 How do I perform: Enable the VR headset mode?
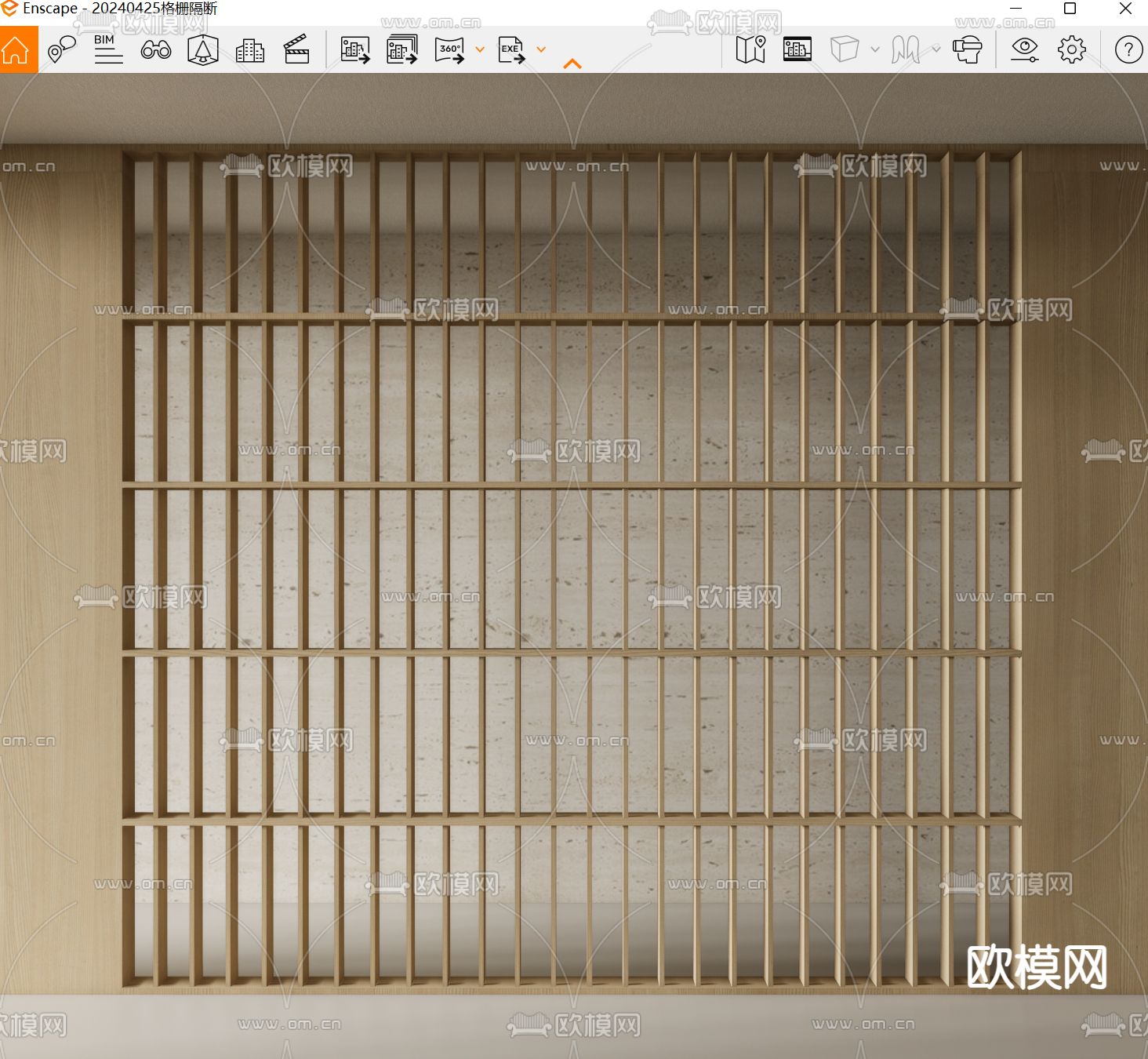[968, 49]
